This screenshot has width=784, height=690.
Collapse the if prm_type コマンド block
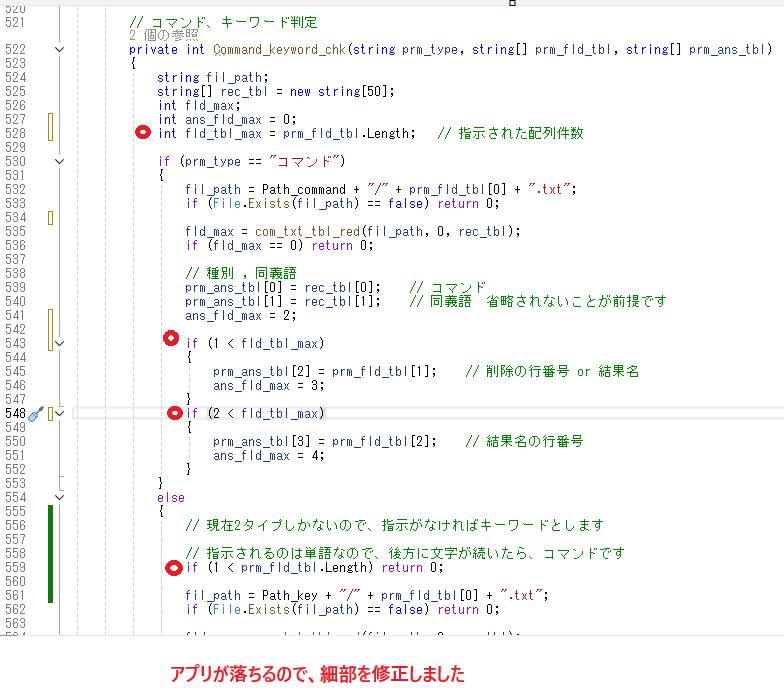coord(59,161)
